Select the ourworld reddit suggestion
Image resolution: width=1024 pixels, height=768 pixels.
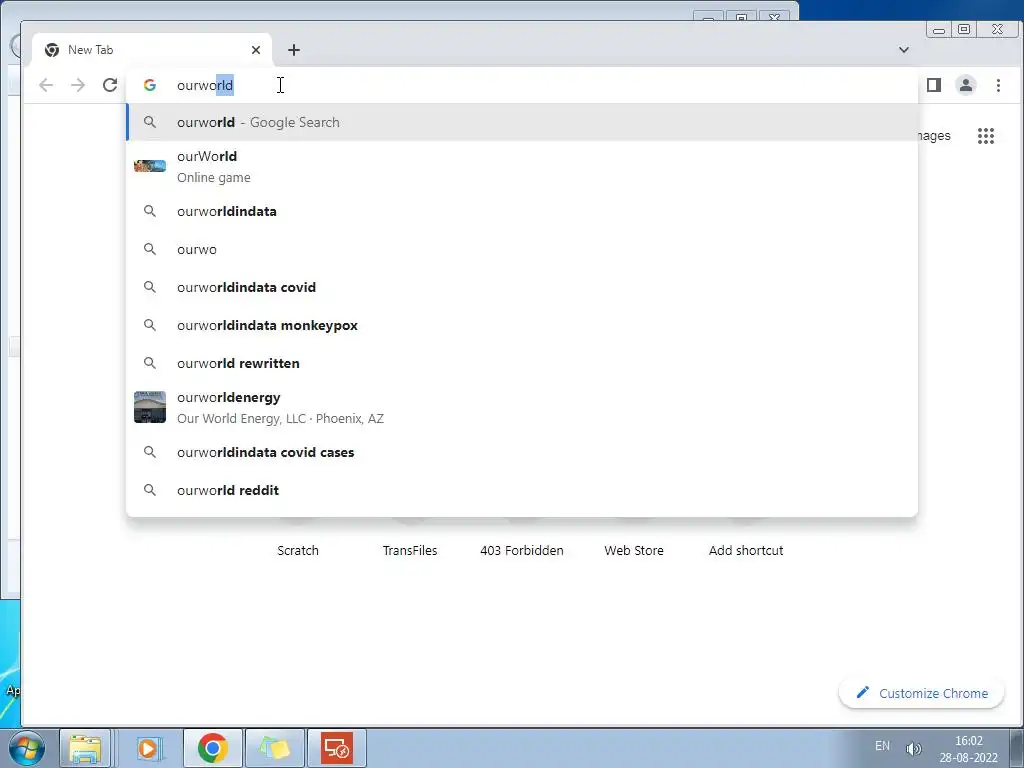tap(522, 490)
